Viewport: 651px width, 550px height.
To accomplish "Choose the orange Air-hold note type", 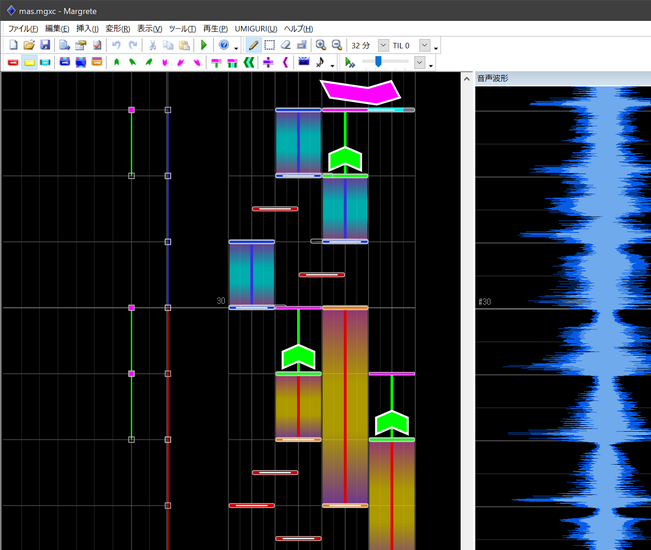I will [97, 62].
